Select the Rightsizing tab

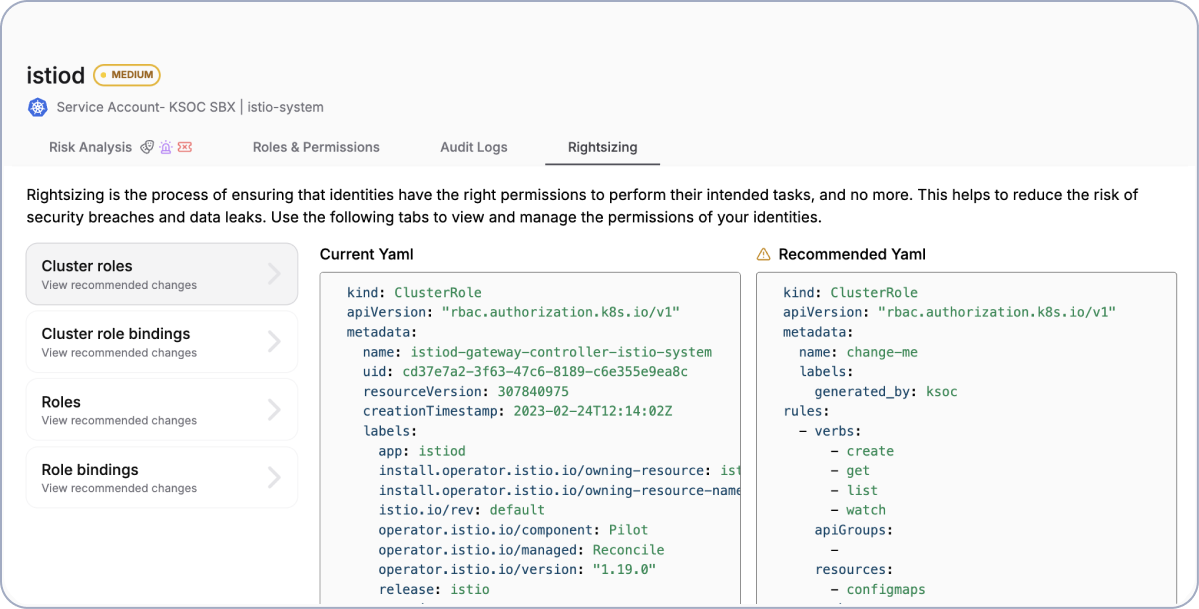point(602,147)
